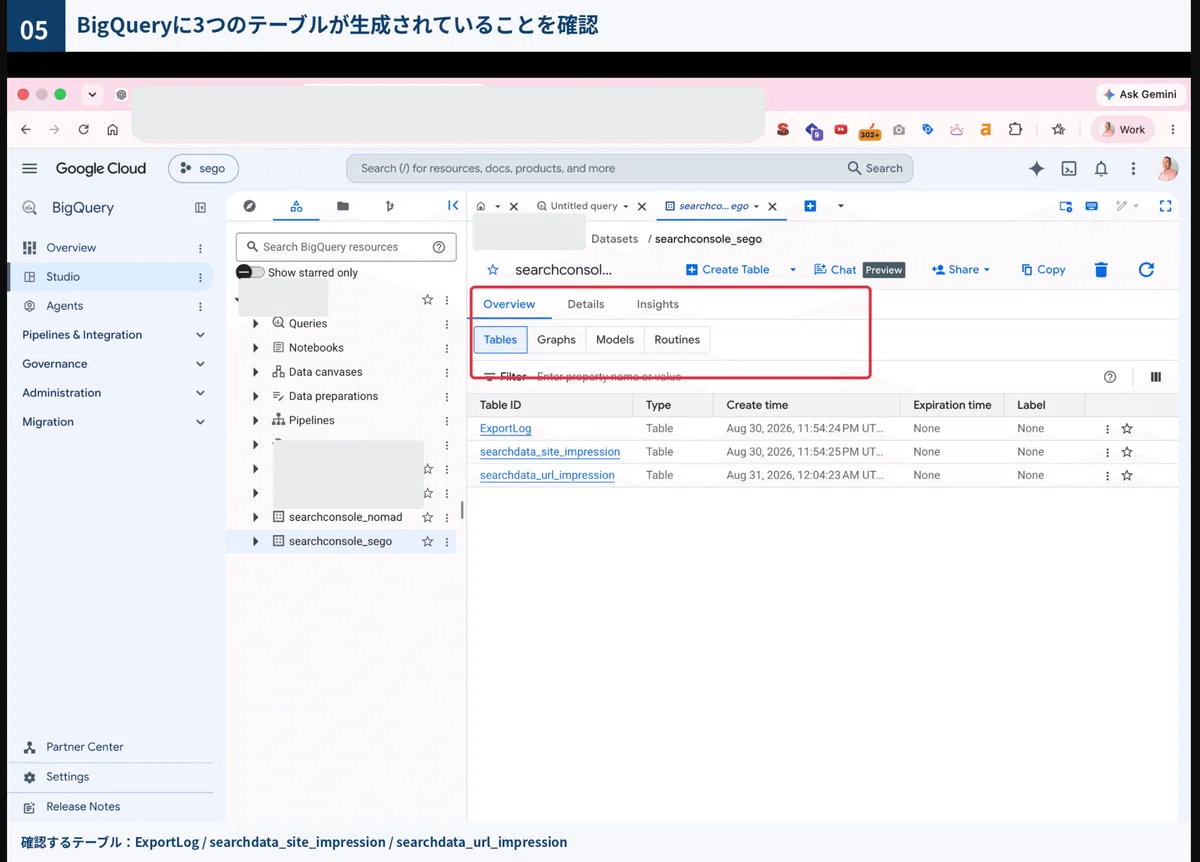Open the Create Table dropdown arrow

point(793,270)
